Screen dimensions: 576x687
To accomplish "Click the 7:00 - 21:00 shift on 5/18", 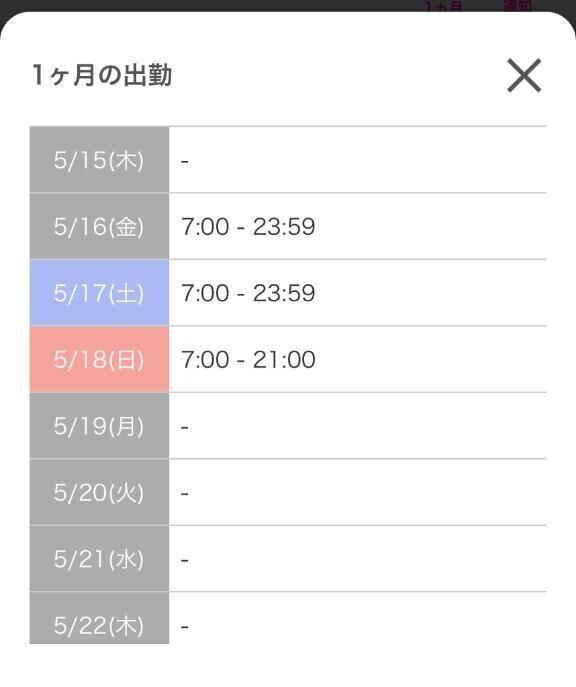I will point(248,360).
